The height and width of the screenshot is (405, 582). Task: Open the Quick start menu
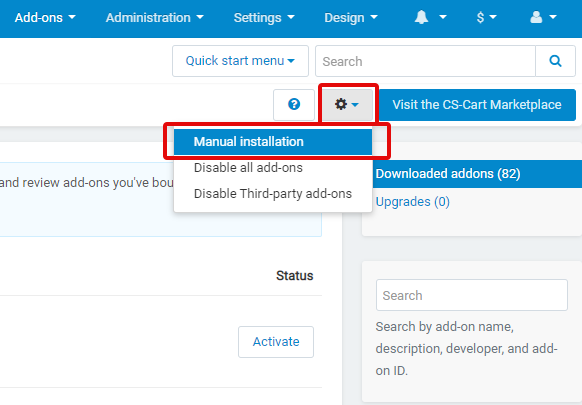[240, 61]
